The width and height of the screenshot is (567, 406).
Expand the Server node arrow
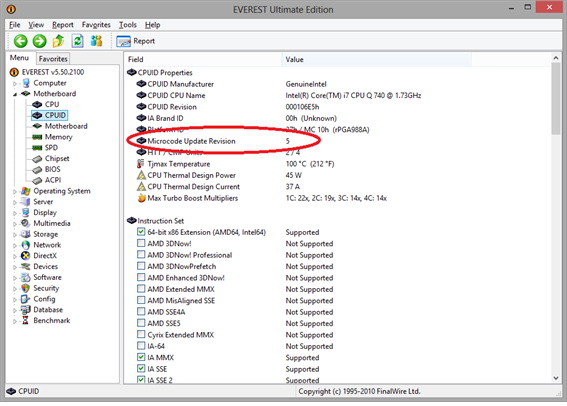tap(15, 202)
